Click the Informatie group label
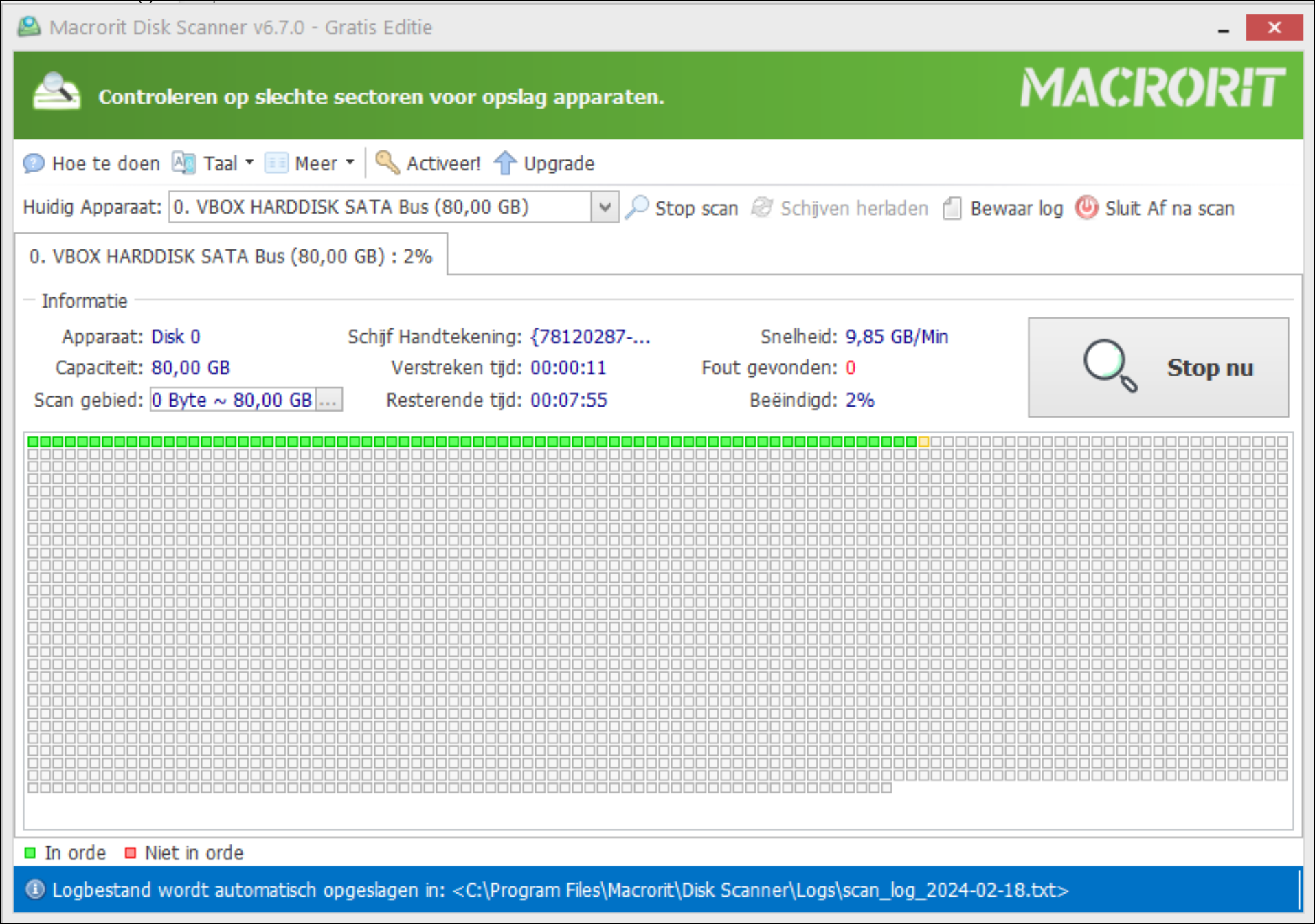The width and height of the screenshot is (1315, 924). [85, 301]
